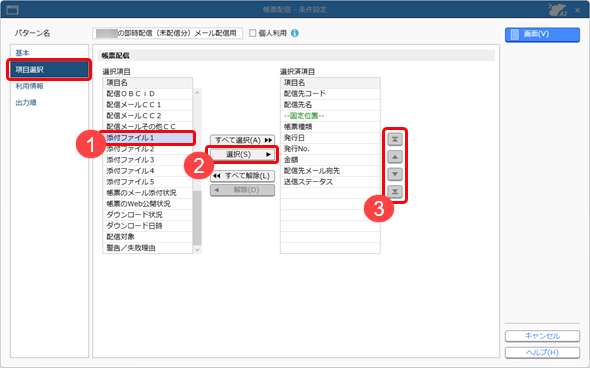Click the info icon beside 個人利用
This screenshot has width=590, height=368.
(x=295, y=33)
